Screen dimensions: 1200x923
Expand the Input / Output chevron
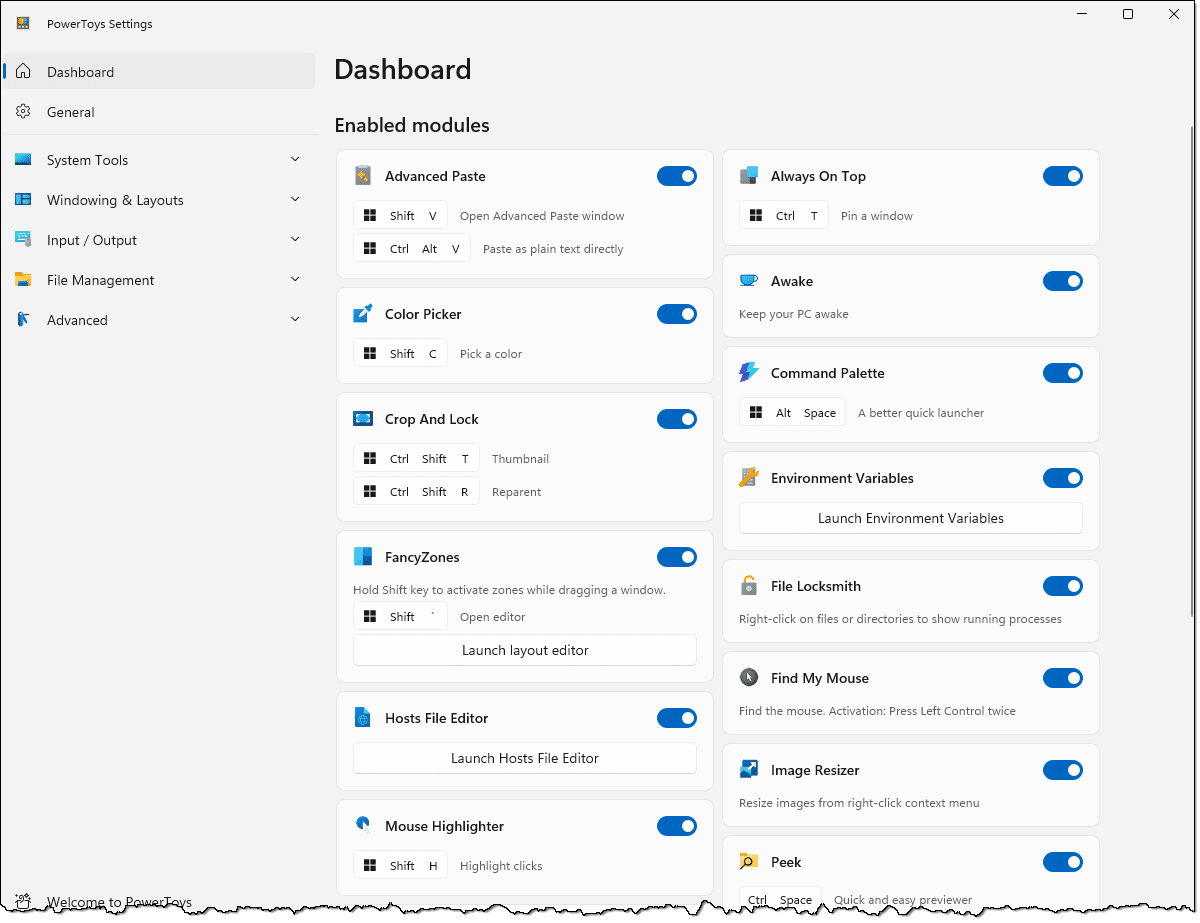(x=295, y=239)
